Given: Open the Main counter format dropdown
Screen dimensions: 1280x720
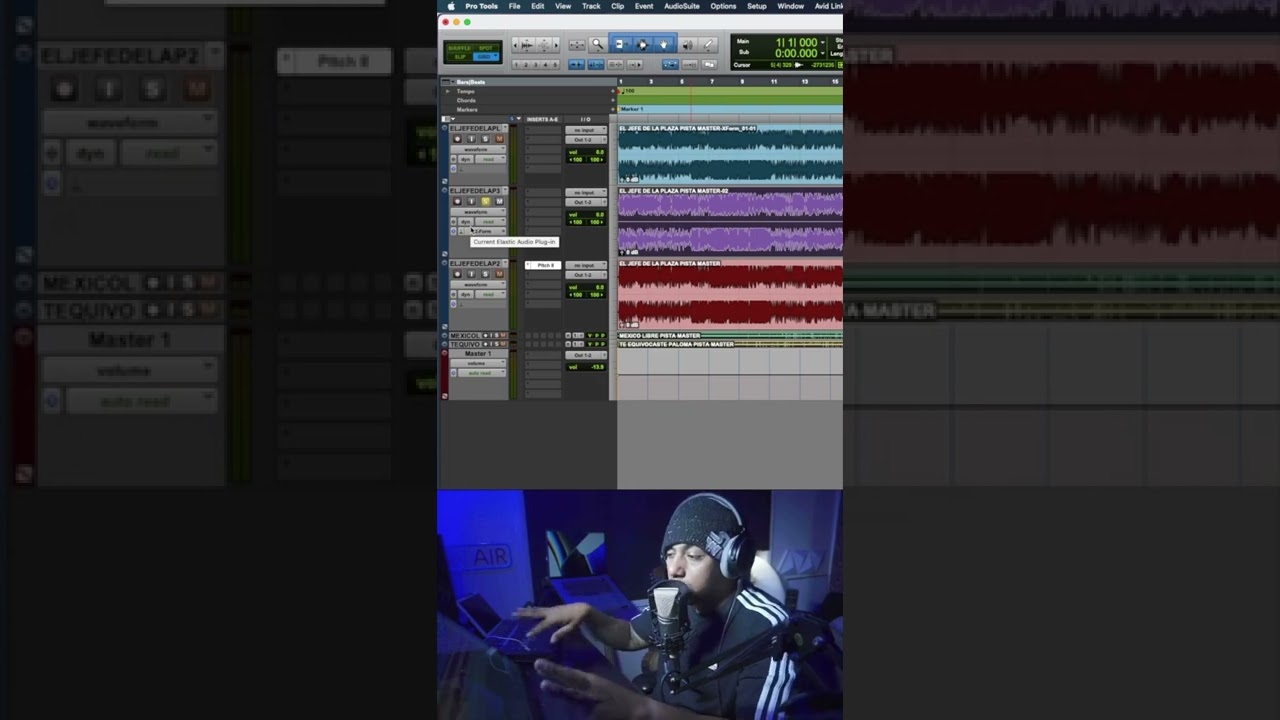Looking at the screenshot, I should coord(822,43).
